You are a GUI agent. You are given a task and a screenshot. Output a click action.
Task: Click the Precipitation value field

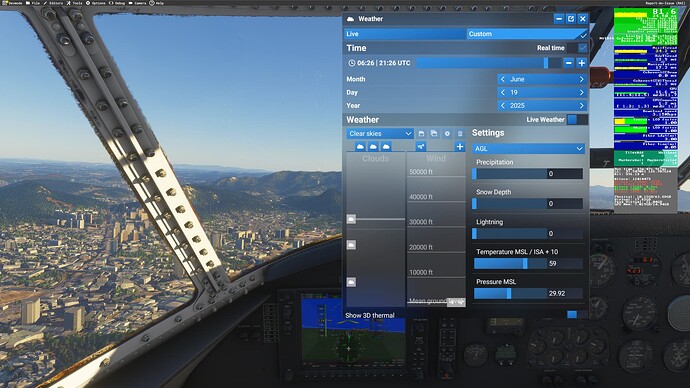tap(565, 174)
